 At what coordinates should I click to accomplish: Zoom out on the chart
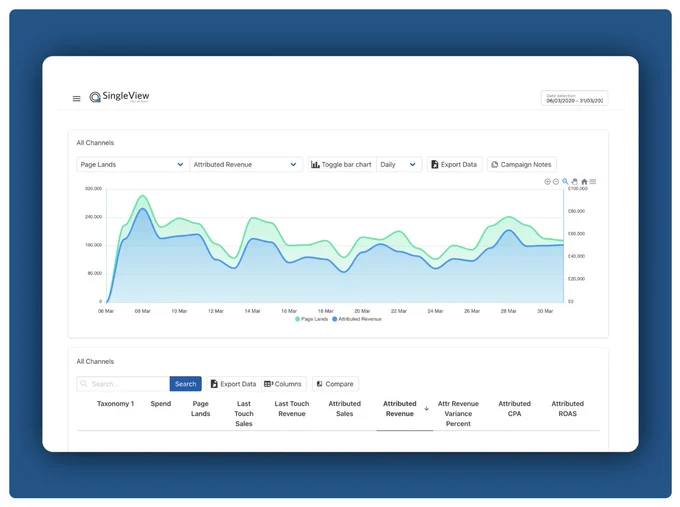coord(556,182)
